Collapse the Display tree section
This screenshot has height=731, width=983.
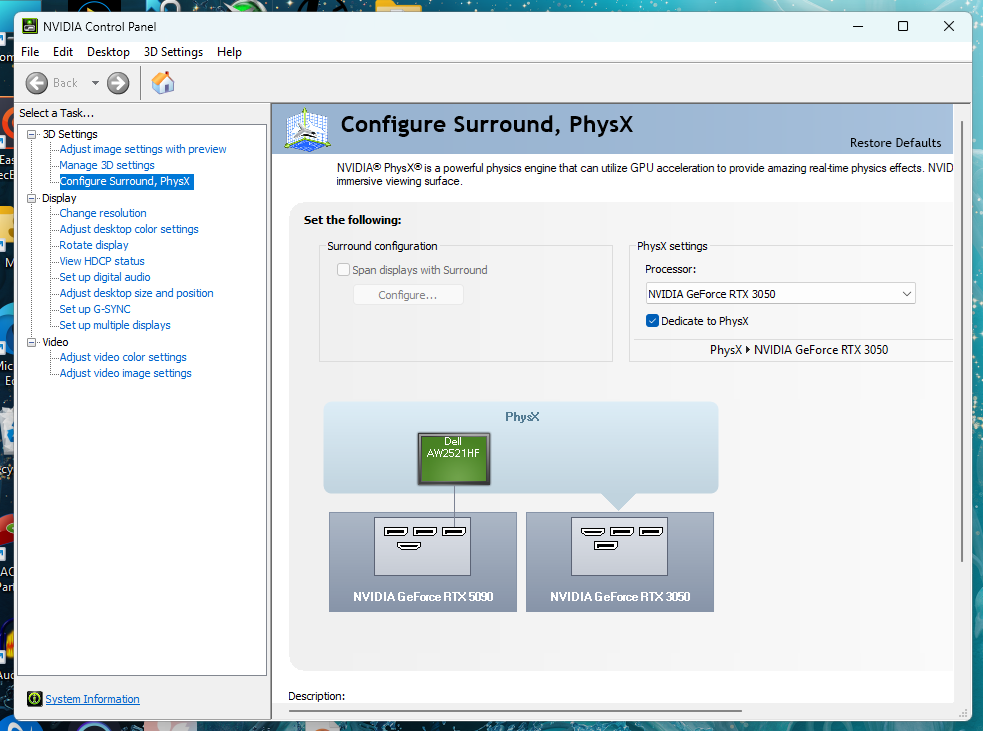click(x=31, y=197)
